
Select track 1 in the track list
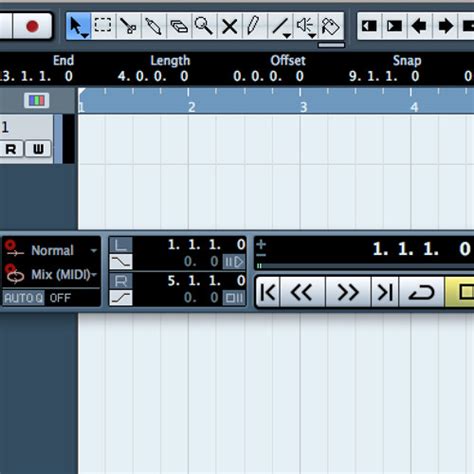click(26, 128)
